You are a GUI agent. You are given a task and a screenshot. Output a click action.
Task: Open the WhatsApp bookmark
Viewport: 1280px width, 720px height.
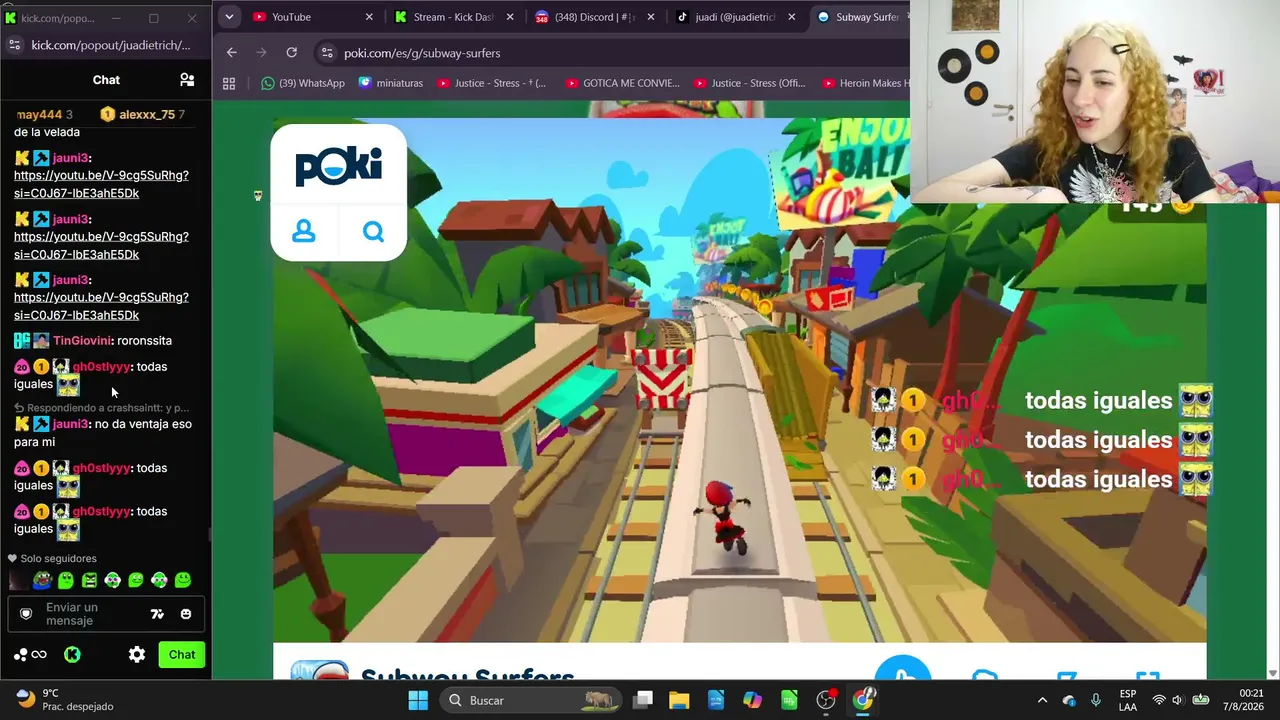click(303, 83)
